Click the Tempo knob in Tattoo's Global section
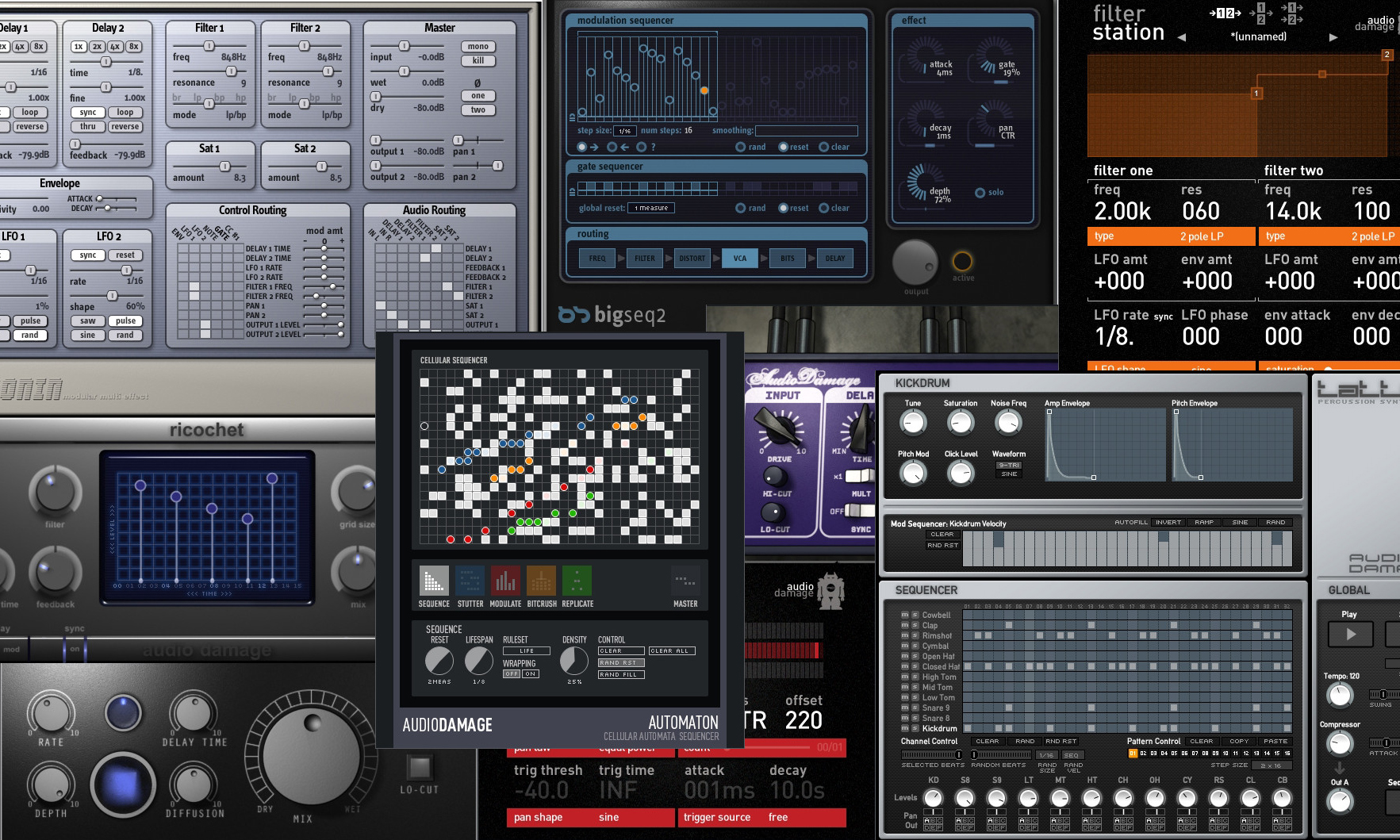Screen dimensions: 1400x840 [x=1340, y=696]
